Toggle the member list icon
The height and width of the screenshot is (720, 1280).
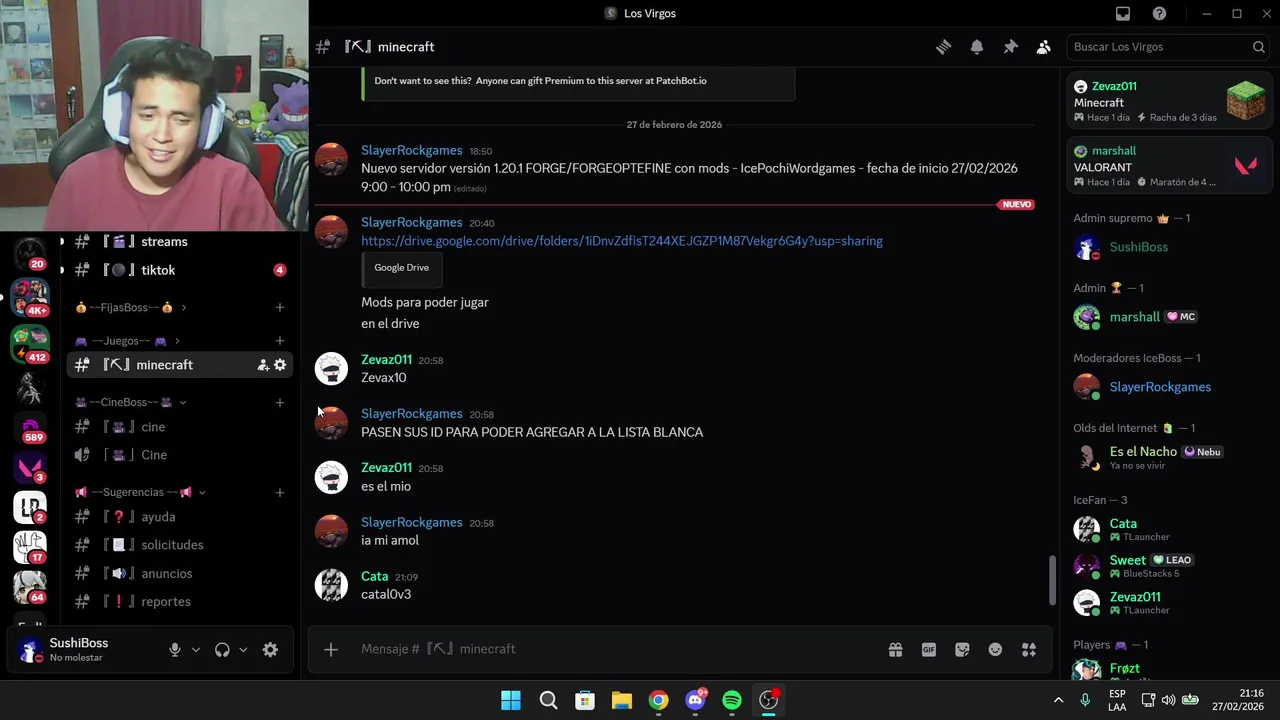[1043, 47]
